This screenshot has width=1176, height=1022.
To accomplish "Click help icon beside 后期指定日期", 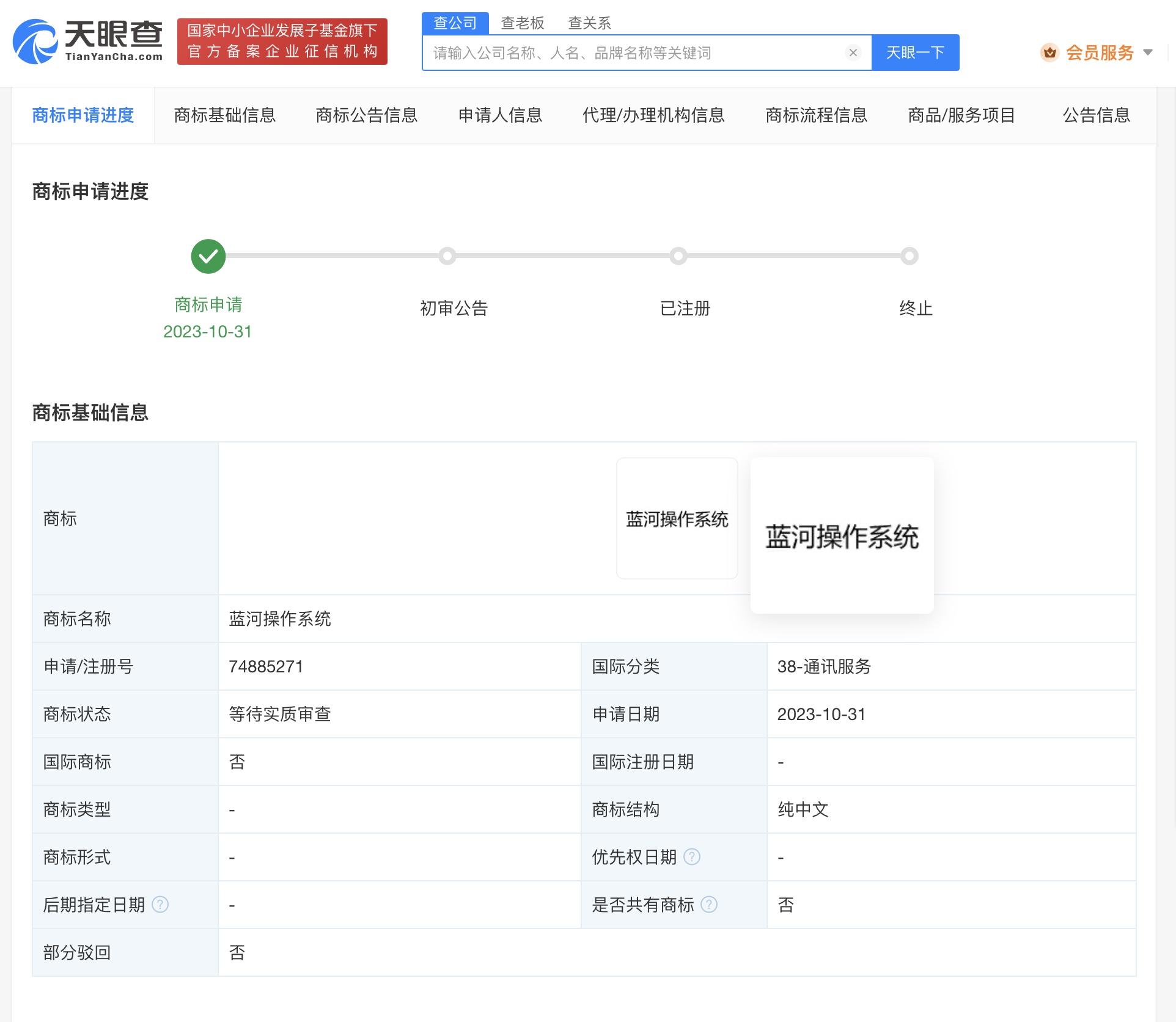I will click(160, 905).
